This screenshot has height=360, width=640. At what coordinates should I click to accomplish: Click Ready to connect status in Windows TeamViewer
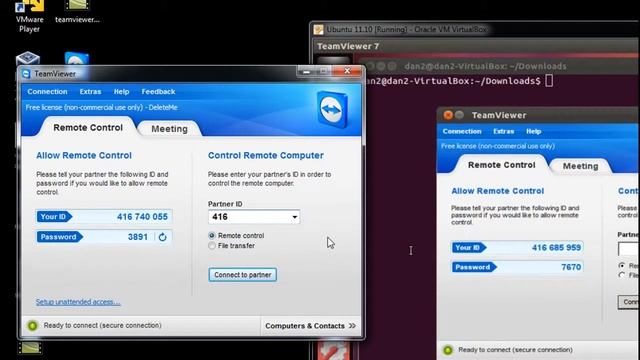pyautogui.click(x=102, y=325)
